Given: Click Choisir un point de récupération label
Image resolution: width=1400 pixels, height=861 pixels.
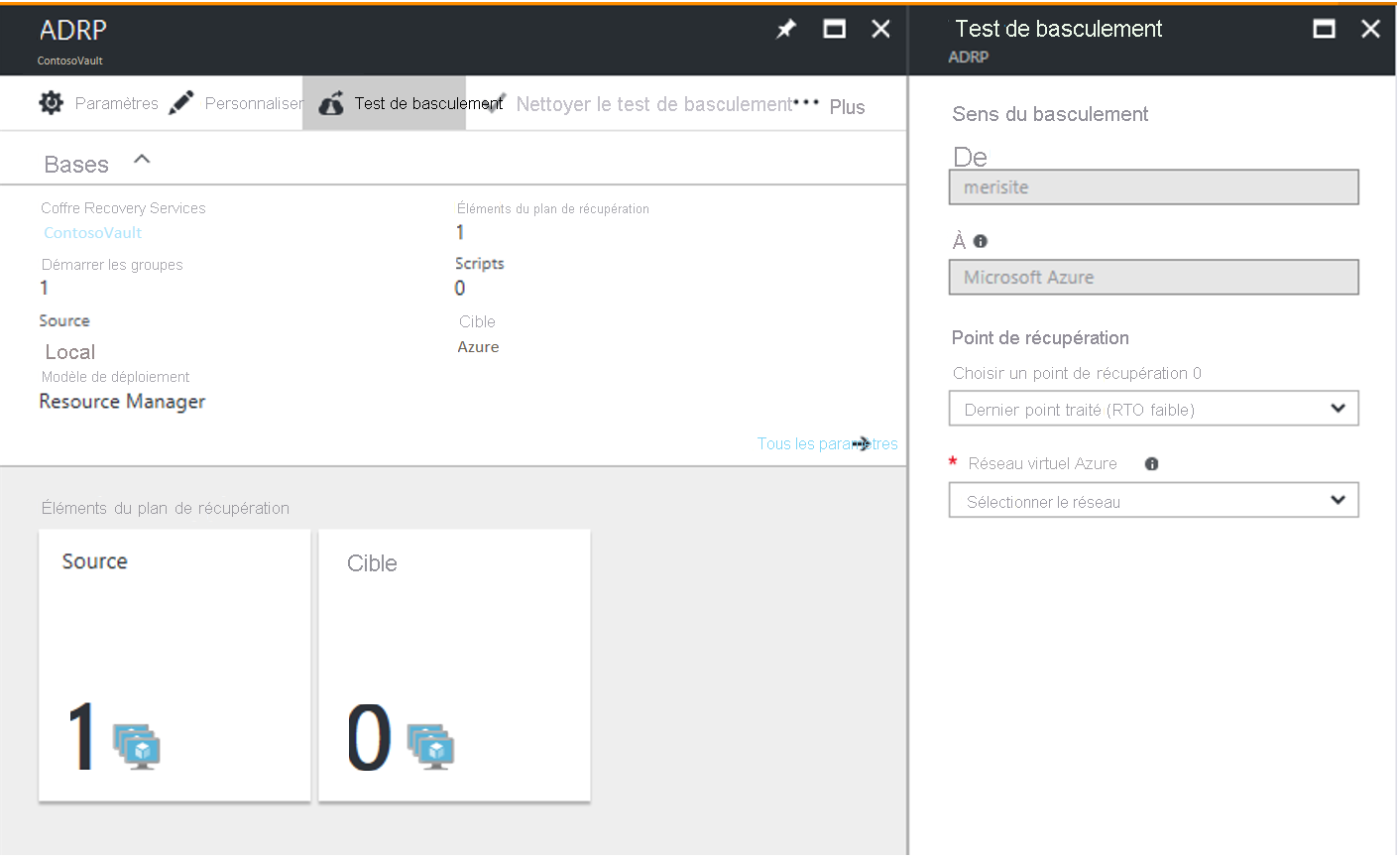Looking at the screenshot, I should pos(1077,374).
